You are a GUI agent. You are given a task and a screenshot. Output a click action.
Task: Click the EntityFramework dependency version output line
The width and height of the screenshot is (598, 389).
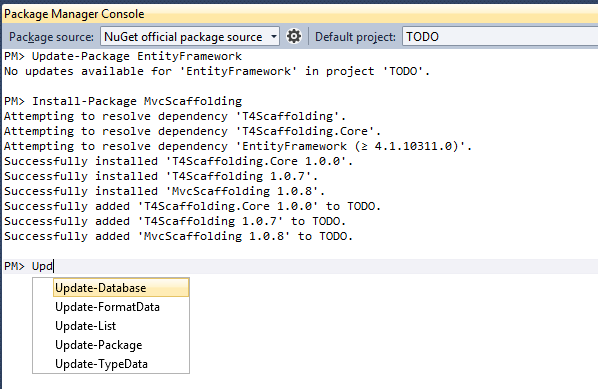click(238, 146)
